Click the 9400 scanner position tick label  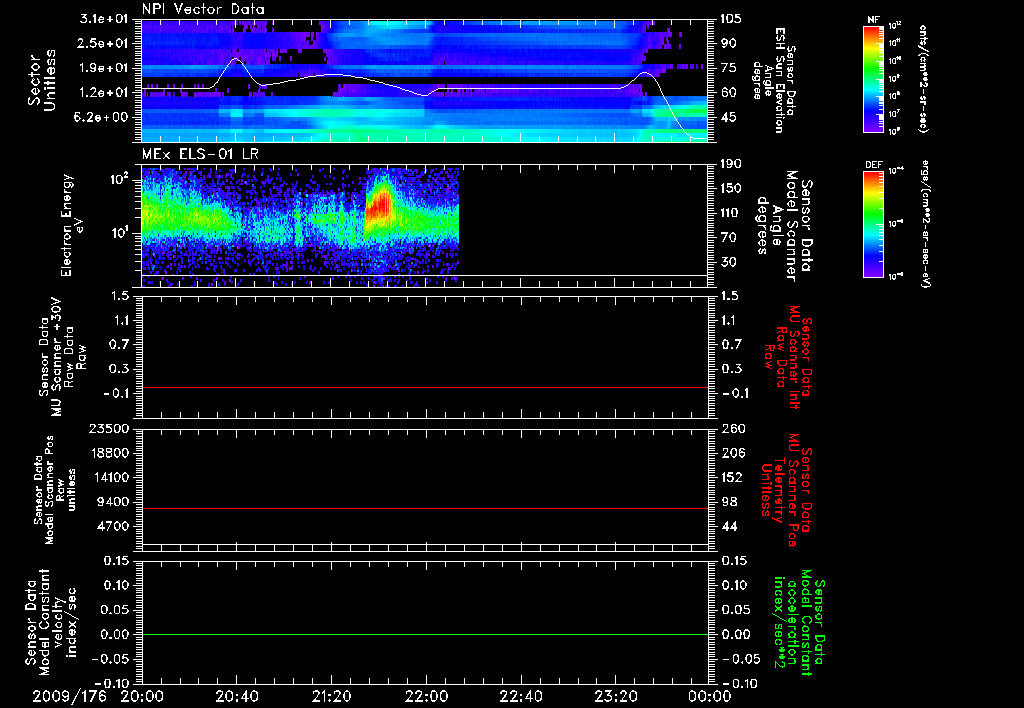[x=114, y=502]
